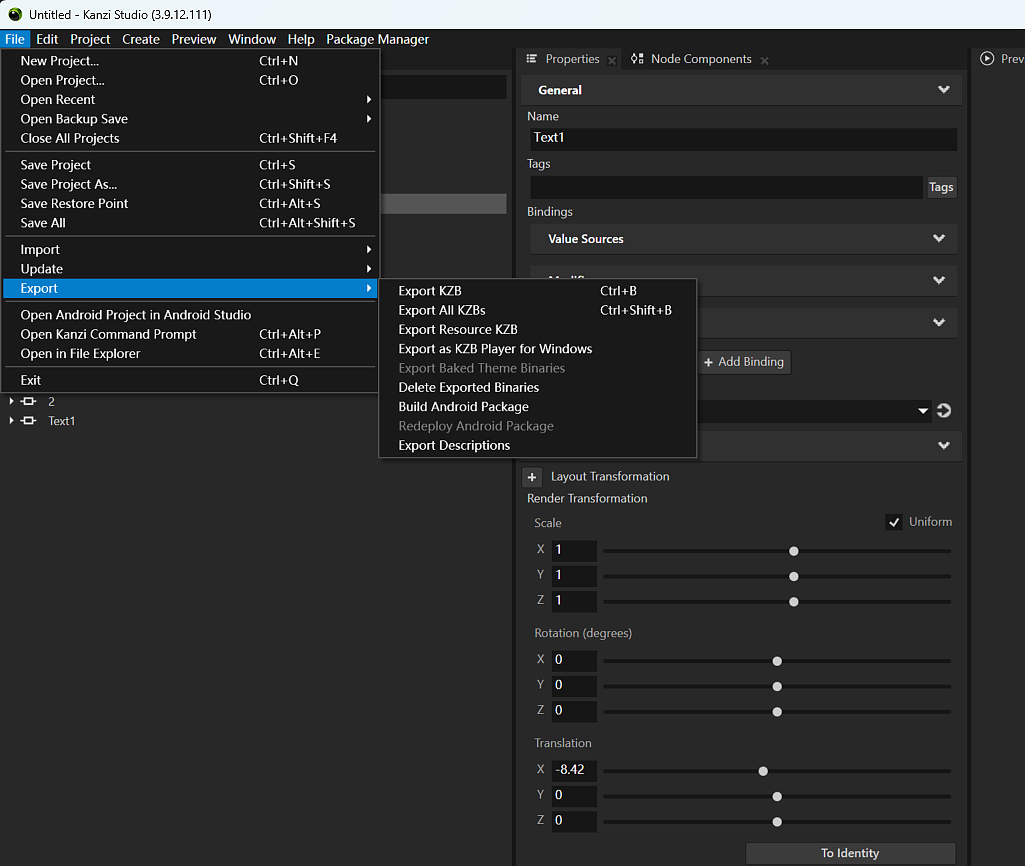The height and width of the screenshot is (866, 1025).
Task: Click the To Identity button
Action: 850,853
